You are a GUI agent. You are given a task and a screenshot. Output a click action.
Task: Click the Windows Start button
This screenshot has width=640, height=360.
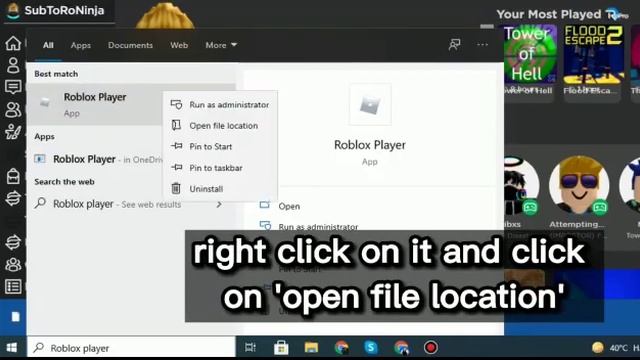point(12,348)
